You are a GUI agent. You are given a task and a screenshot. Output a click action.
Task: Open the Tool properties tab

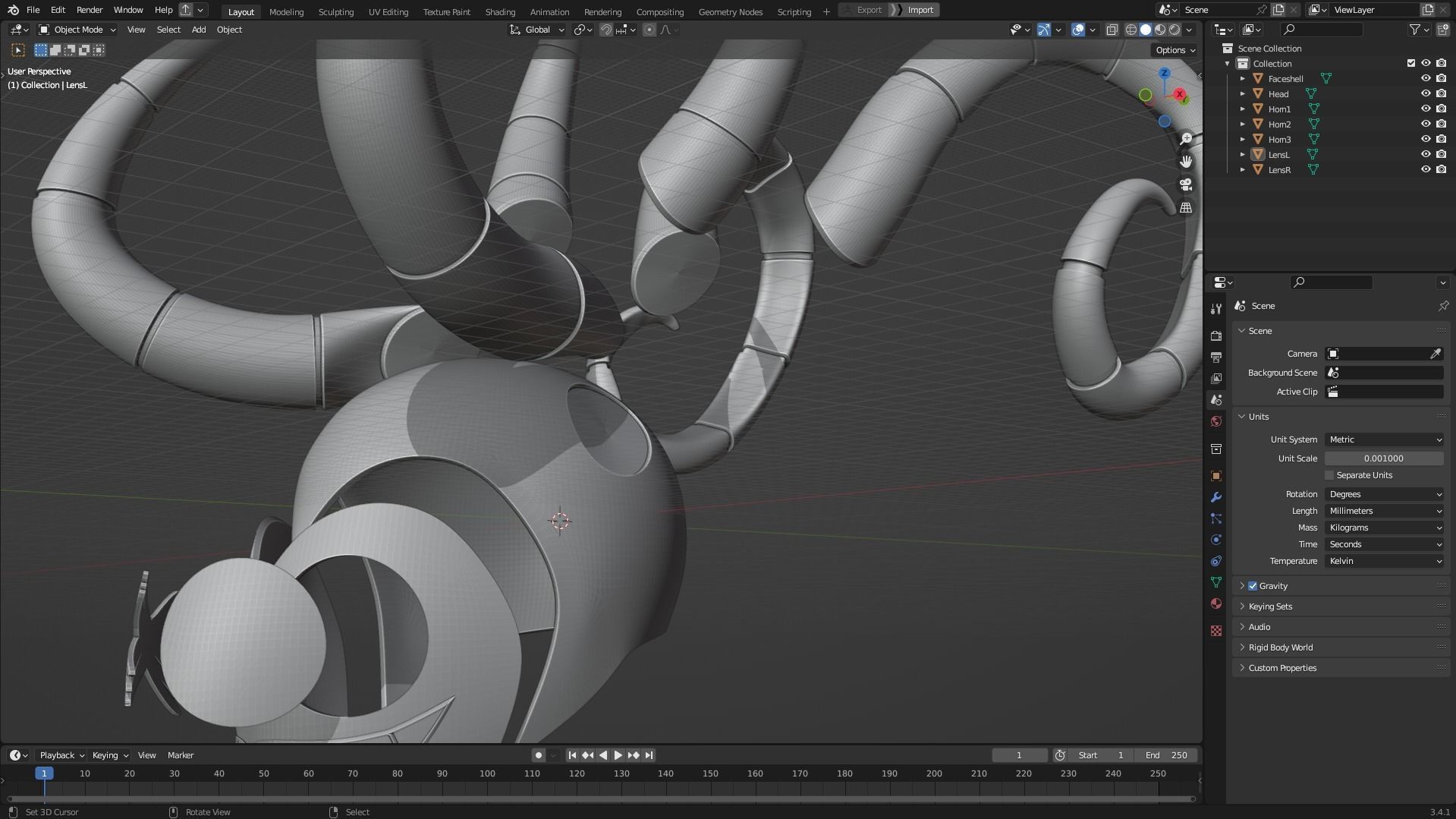tap(1216, 308)
